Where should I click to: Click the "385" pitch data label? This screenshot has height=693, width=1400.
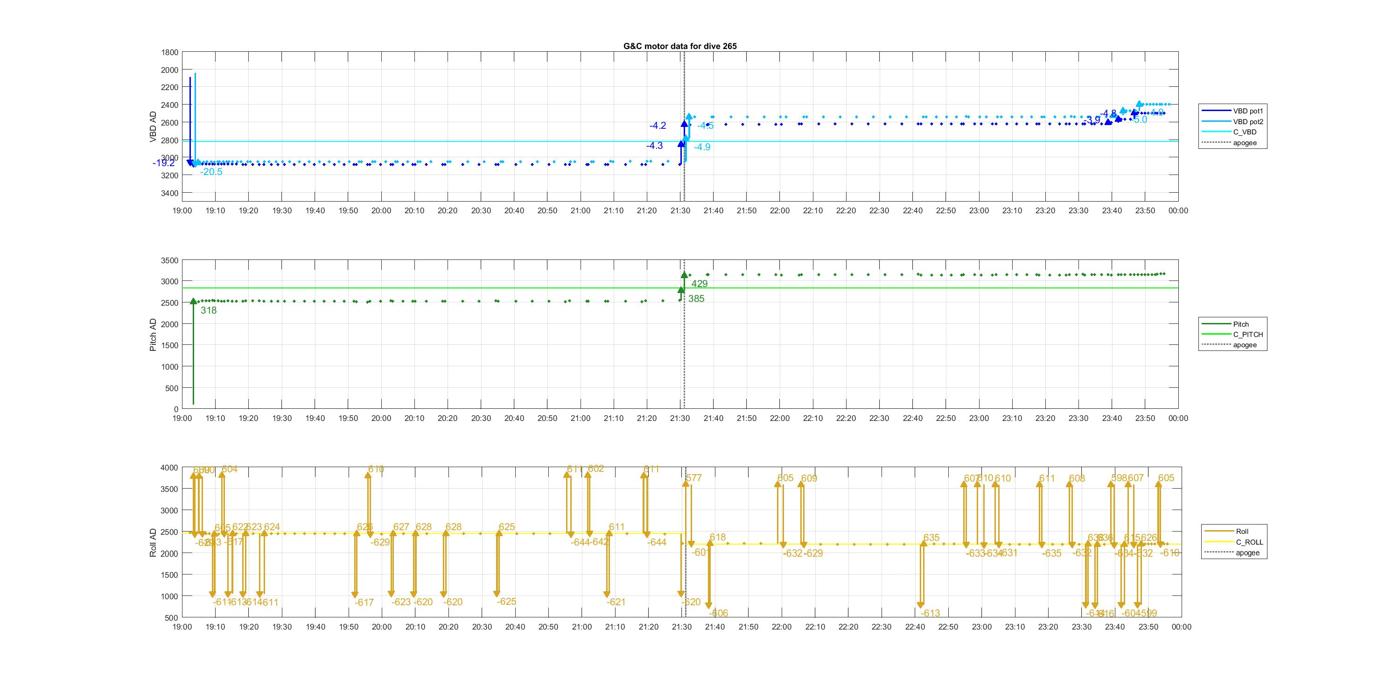pyautogui.click(x=696, y=299)
